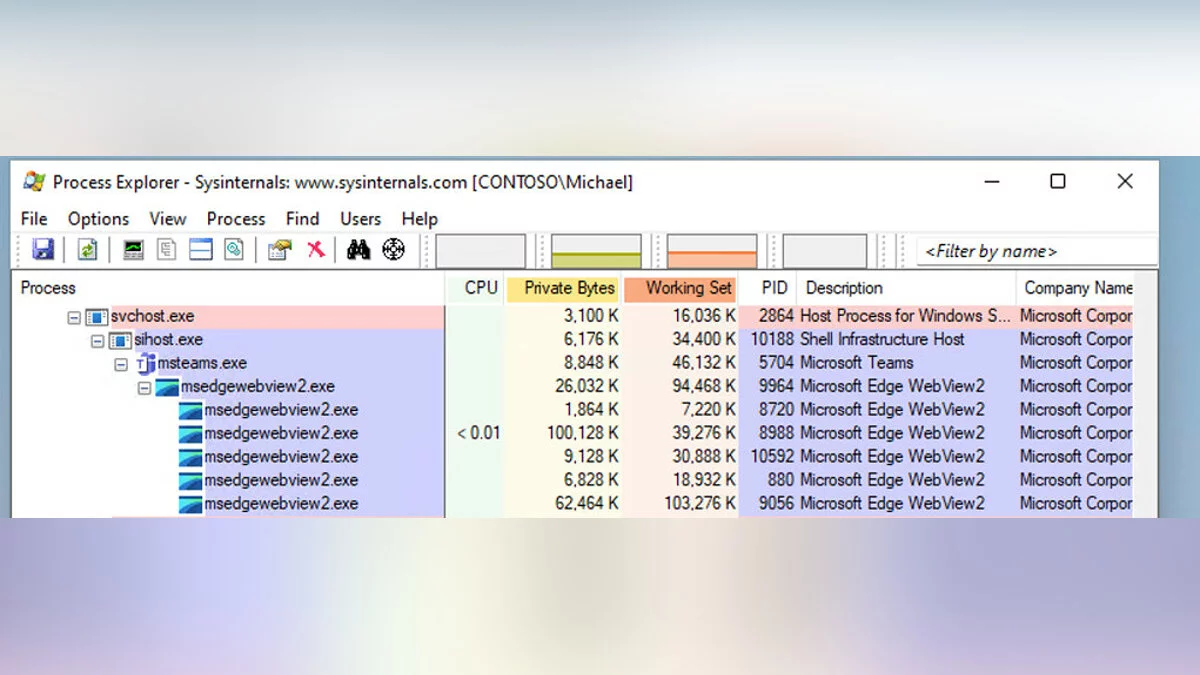
Task: Open the Process menu
Action: 236,218
